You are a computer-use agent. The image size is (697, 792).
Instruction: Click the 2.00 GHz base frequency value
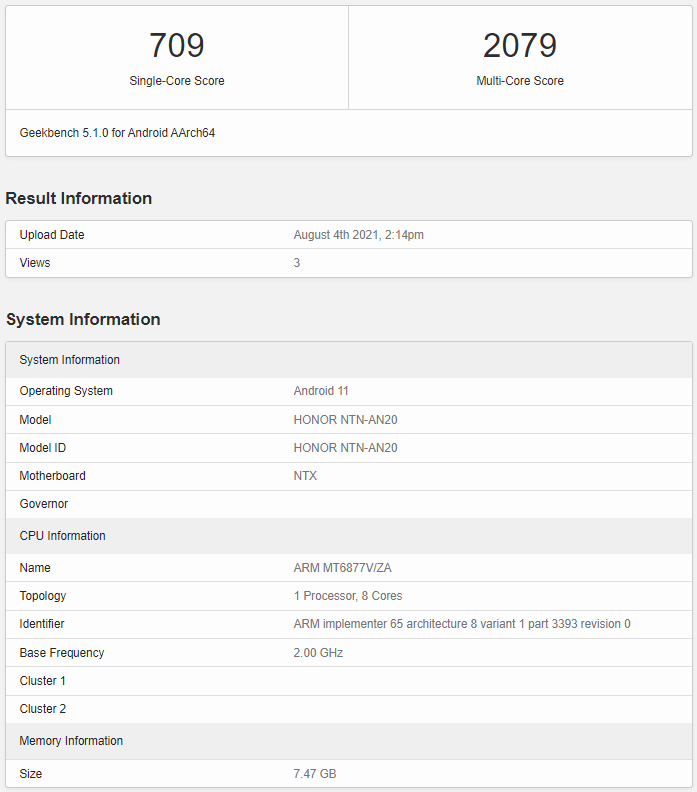[319, 653]
